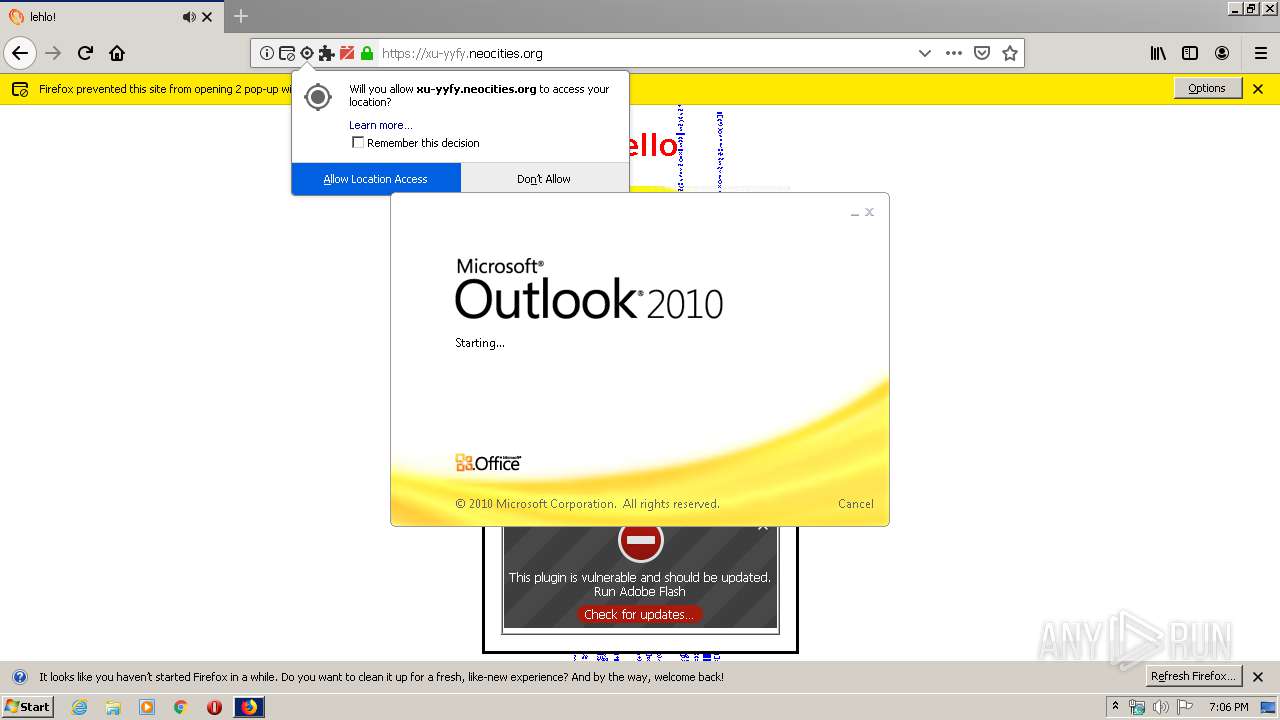
Task: Click the red blocked-plugin icon in the address bar
Action: (x=347, y=53)
